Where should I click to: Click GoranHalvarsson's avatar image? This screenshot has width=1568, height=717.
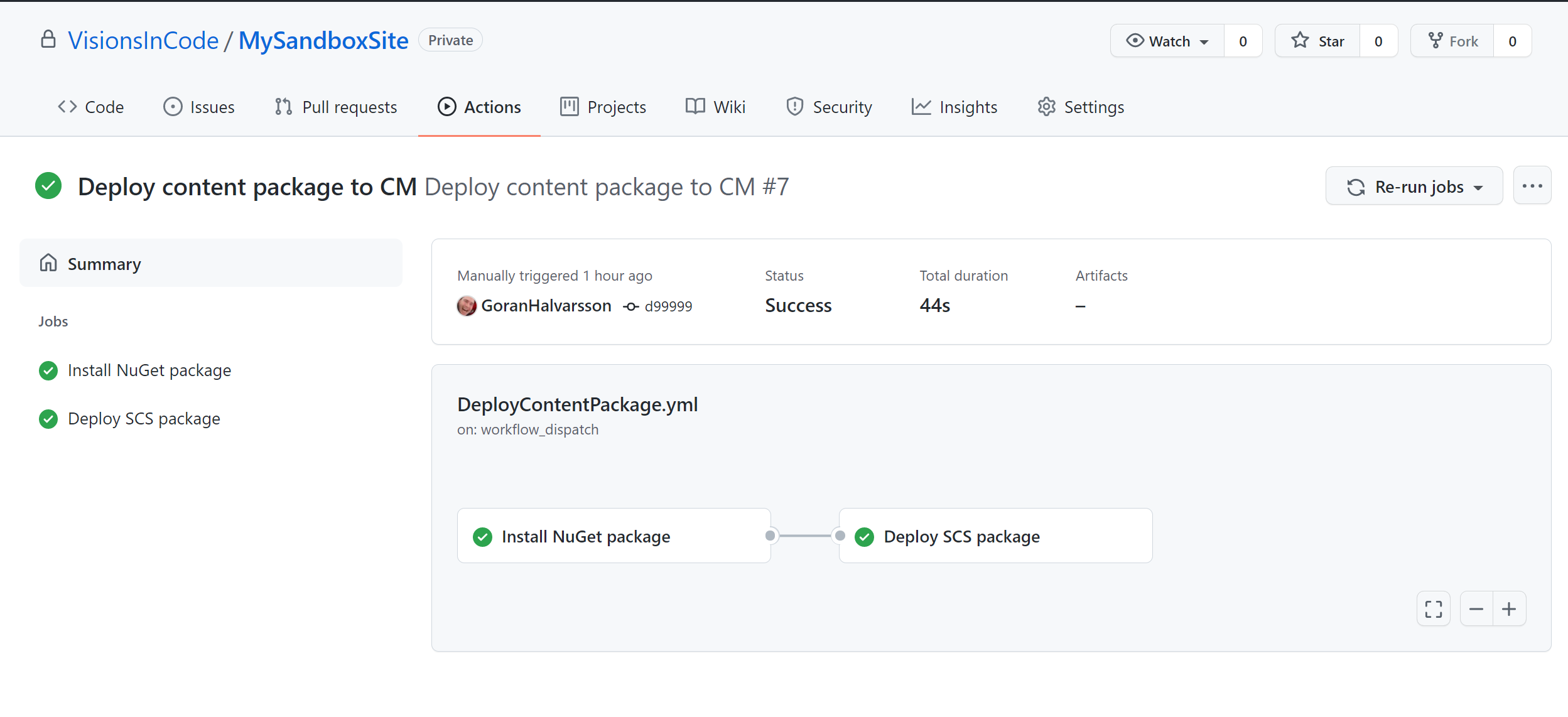pos(467,306)
